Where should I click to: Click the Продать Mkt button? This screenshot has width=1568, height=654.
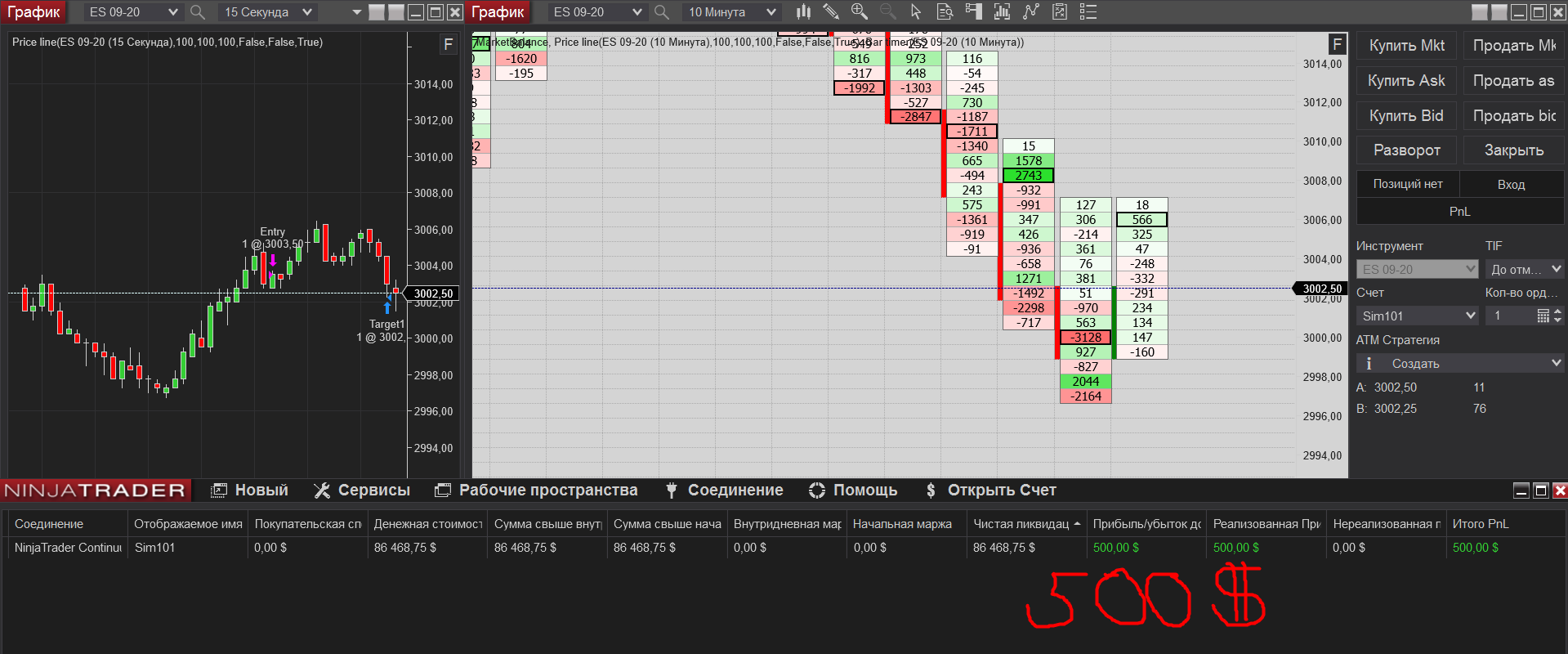click(x=1514, y=46)
